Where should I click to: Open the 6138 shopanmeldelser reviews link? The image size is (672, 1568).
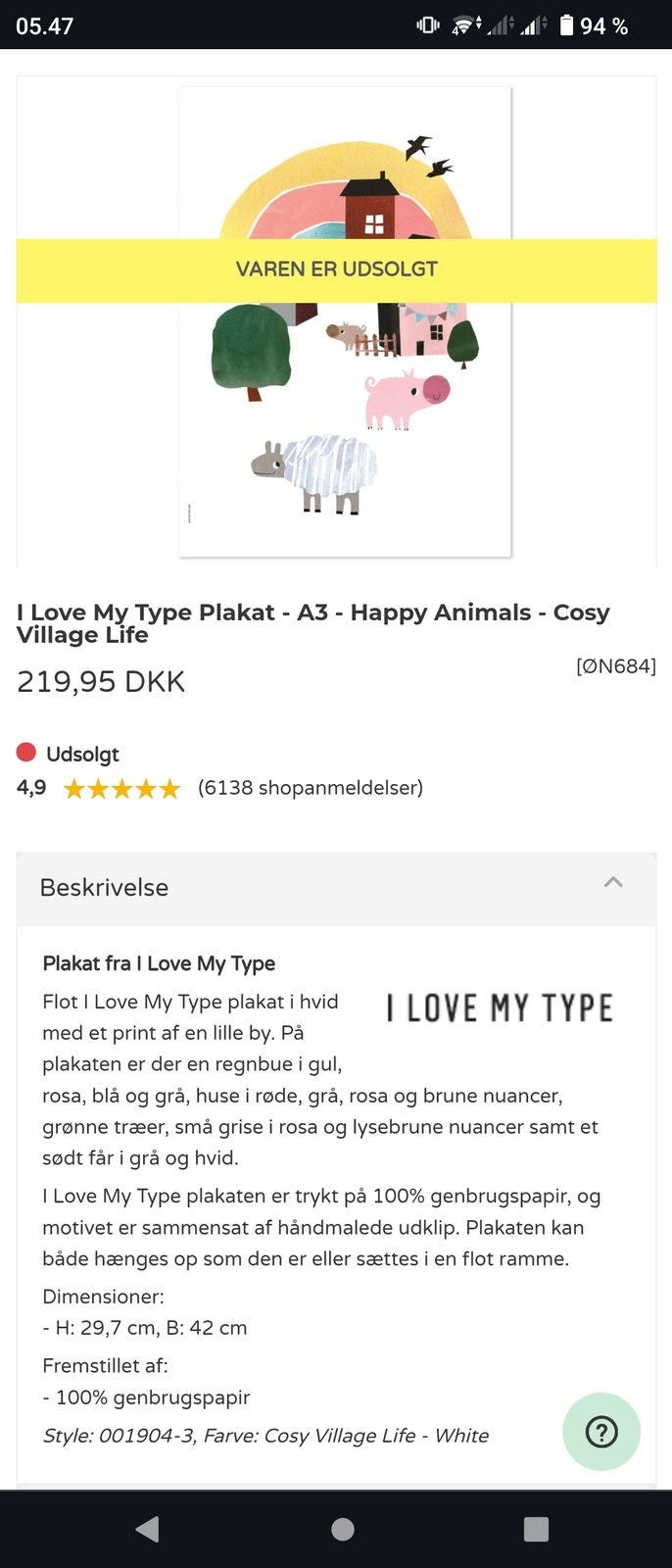[x=311, y=788]
